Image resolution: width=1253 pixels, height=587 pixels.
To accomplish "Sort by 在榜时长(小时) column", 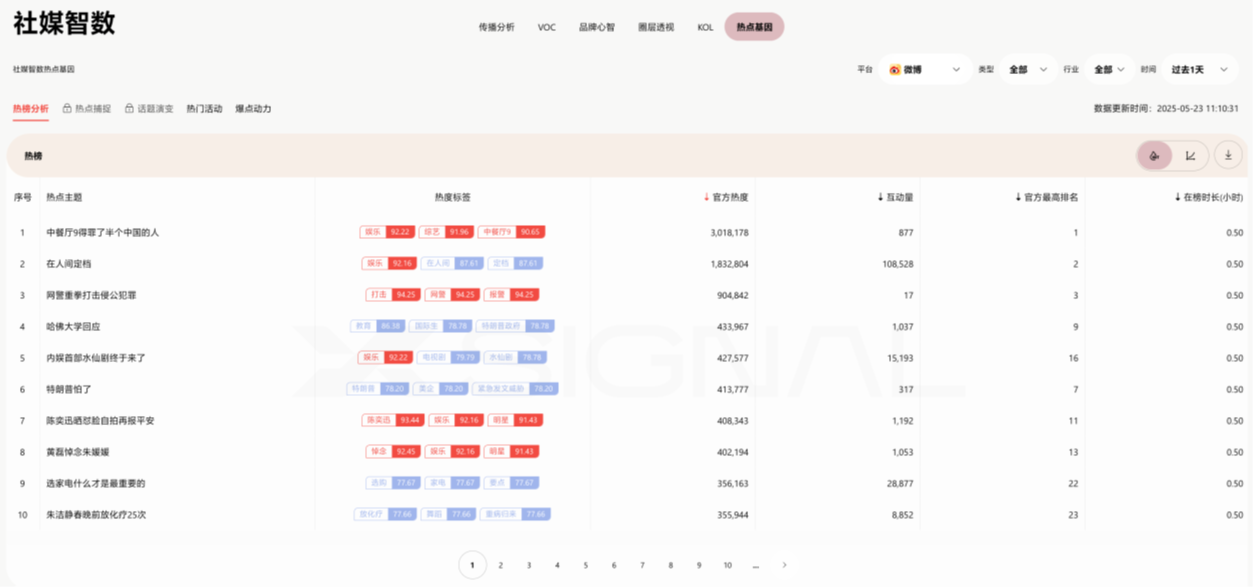I will point(1178,197).
